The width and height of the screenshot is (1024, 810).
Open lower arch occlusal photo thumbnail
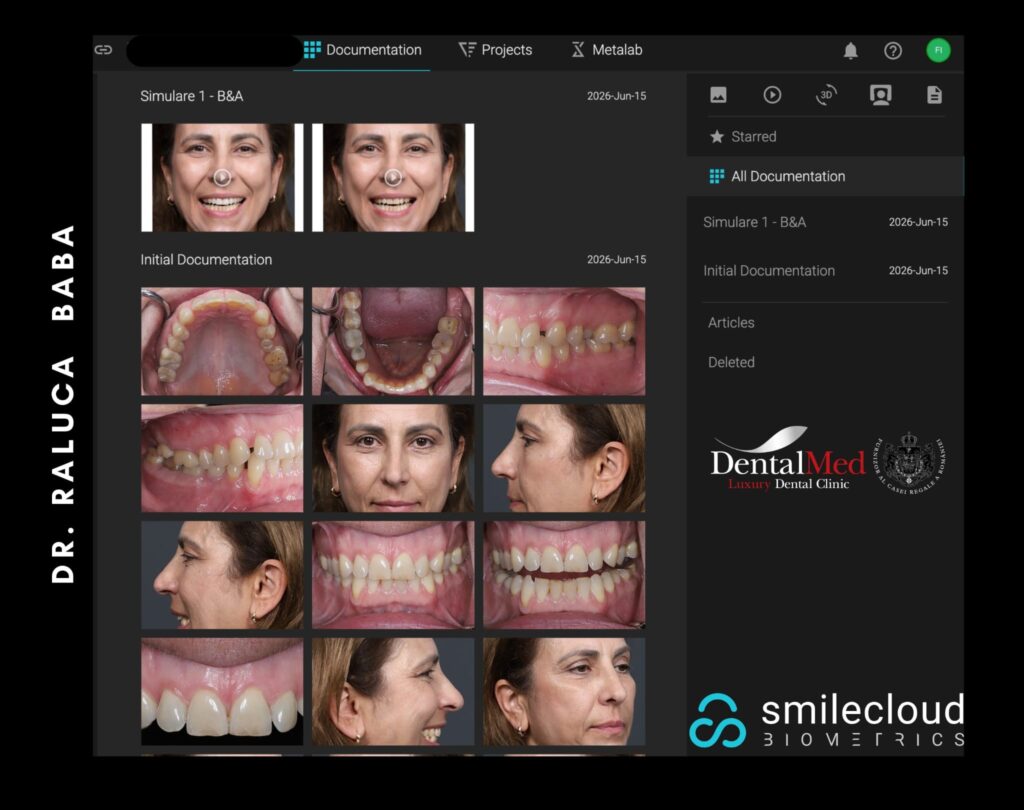(393, 341)
